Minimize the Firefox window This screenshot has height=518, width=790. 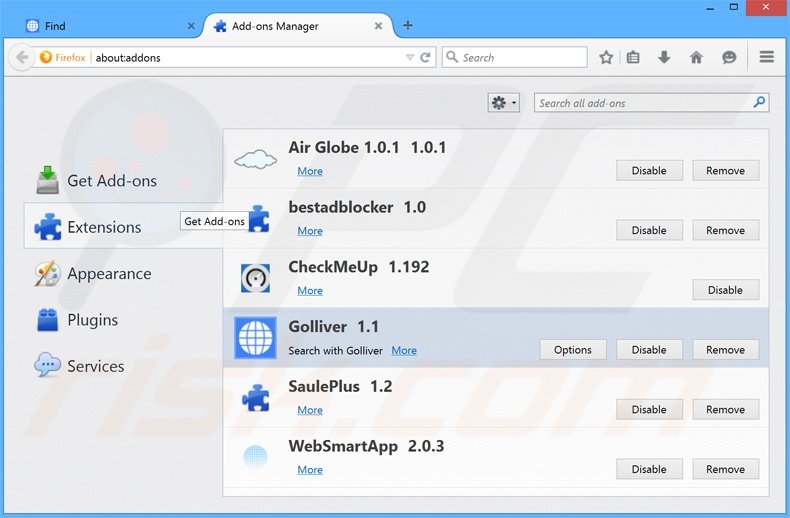tap(710, 8)
